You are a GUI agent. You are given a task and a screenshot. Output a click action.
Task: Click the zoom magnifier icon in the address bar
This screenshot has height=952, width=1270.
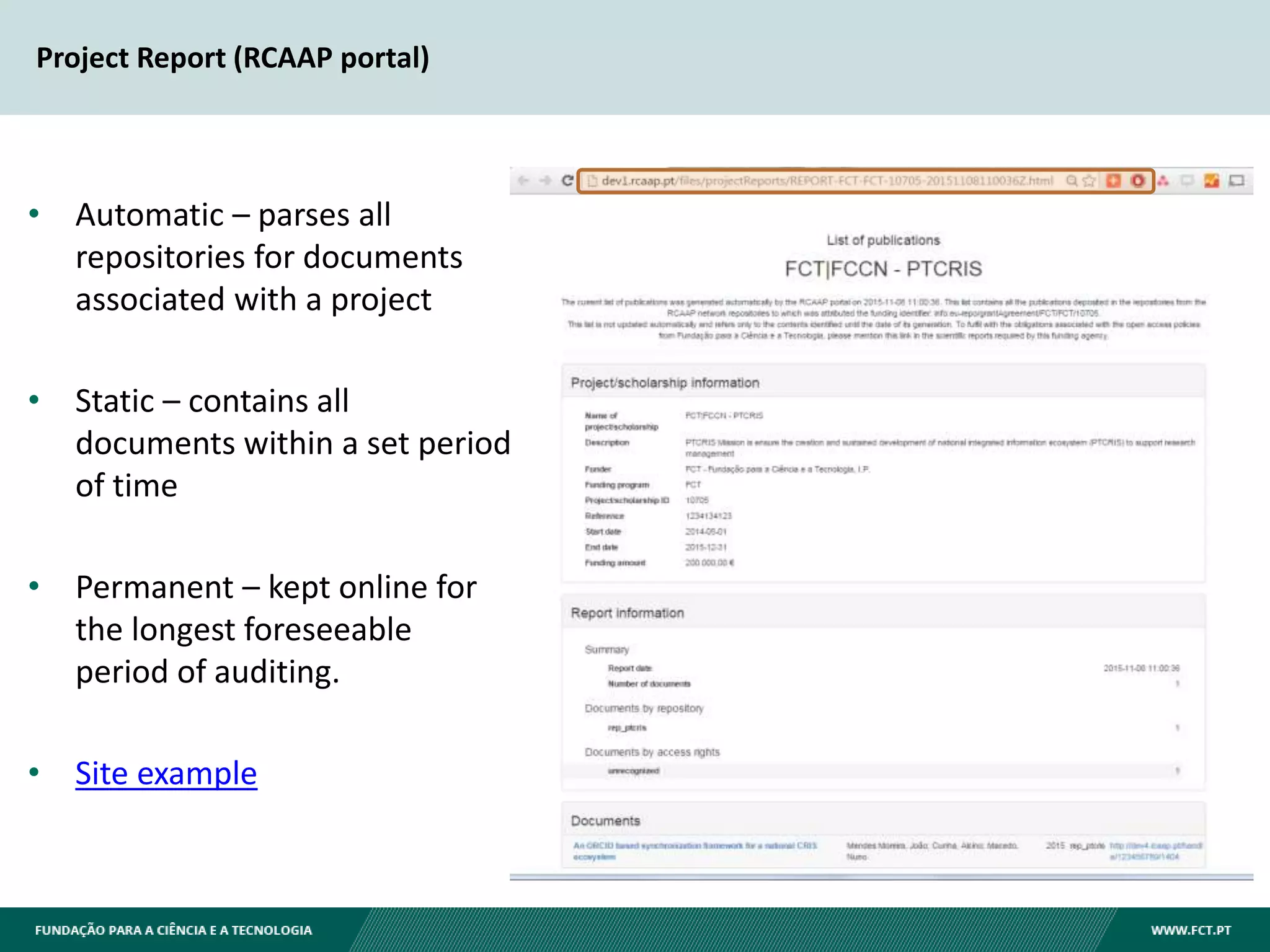click(x=1072, y=181)
